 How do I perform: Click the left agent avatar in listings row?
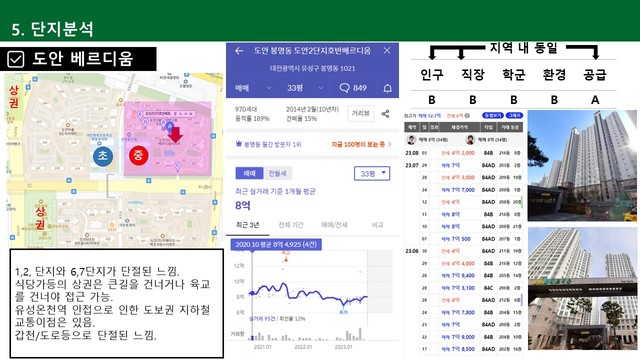pos(411,140)
